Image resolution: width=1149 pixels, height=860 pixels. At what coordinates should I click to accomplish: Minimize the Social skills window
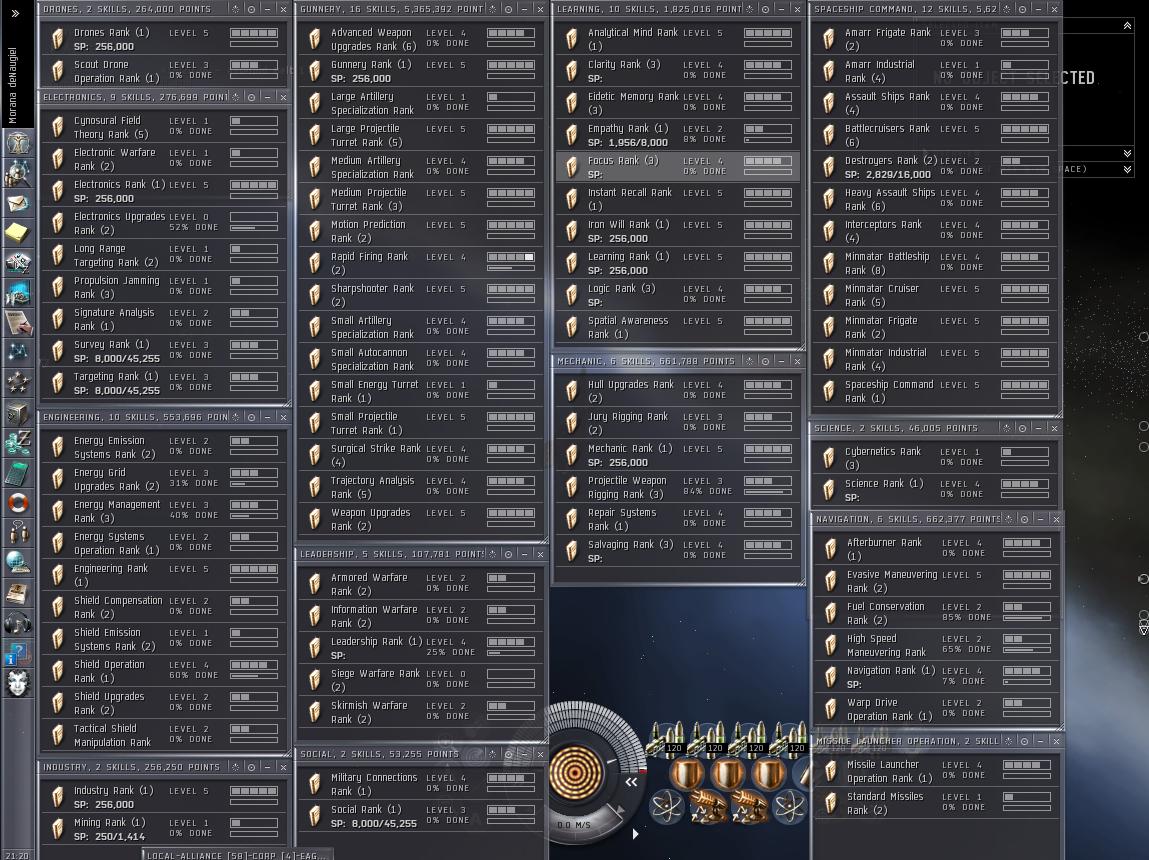tap(525, 754)
